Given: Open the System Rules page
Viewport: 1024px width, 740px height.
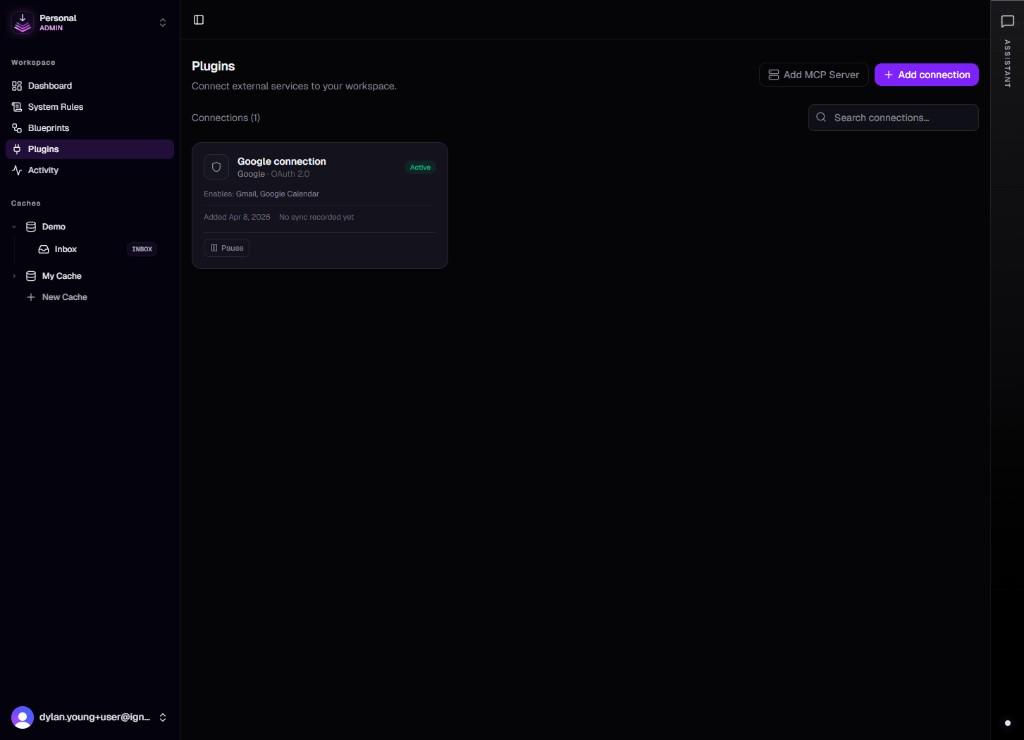Looking at the screenshot, I should coord(55,107).
